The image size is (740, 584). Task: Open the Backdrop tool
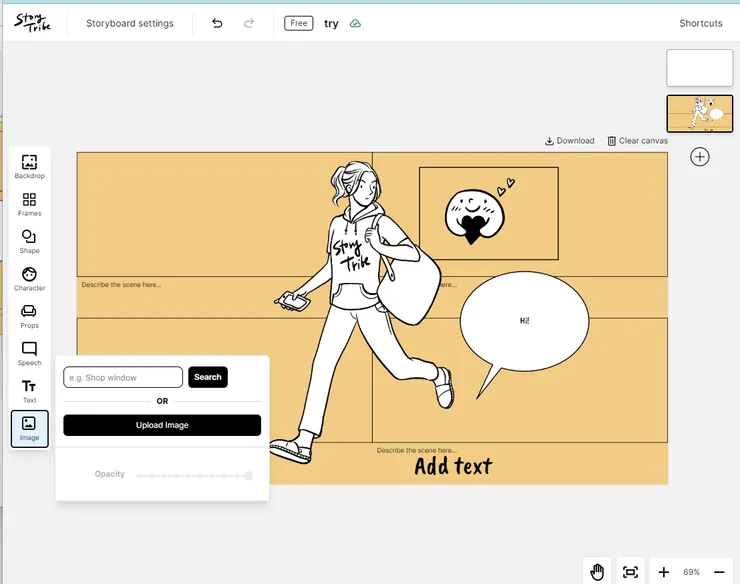point(29,166)
